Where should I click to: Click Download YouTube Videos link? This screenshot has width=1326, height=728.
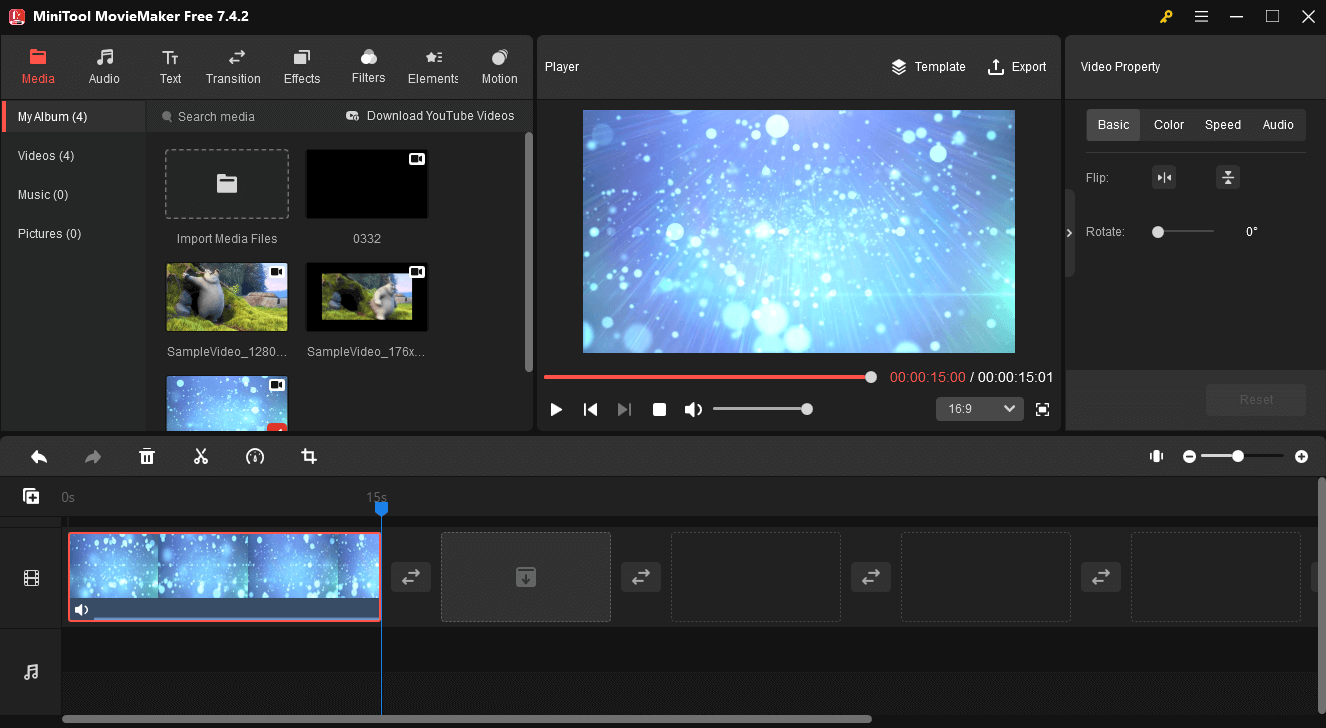click(x=430, y=116)
